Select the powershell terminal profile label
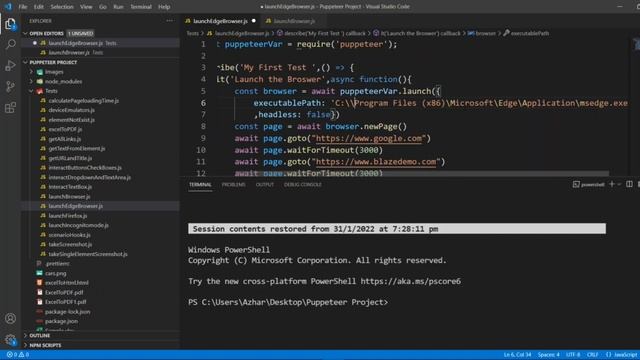 [589, 184]
